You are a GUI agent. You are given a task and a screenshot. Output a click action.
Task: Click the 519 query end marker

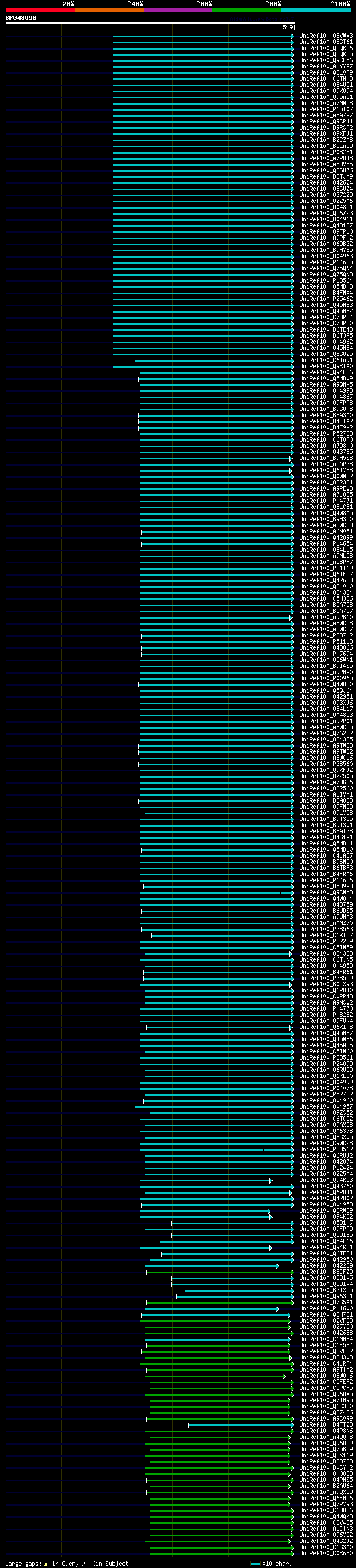(x=287, y=27)
